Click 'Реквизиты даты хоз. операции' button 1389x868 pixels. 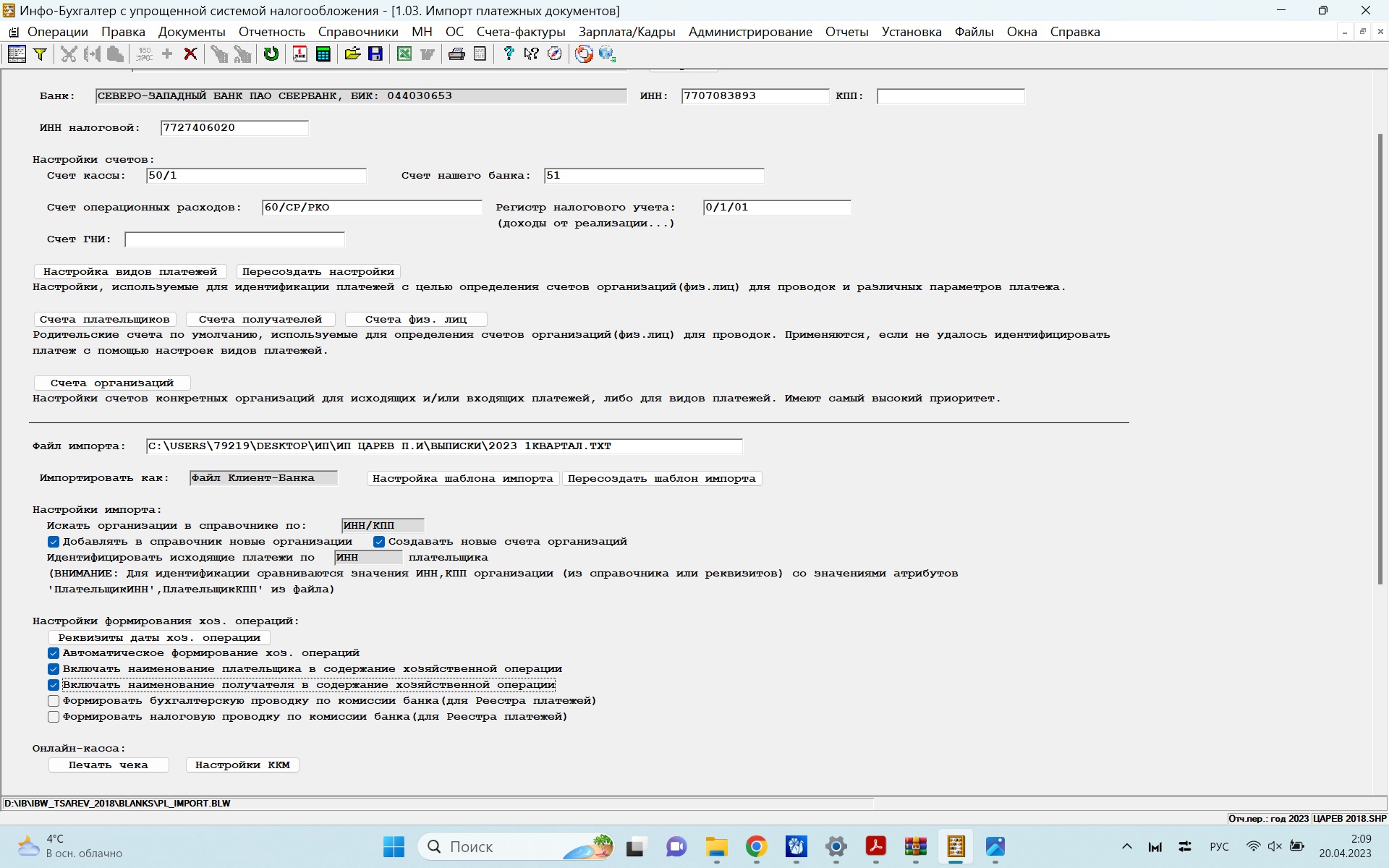[x=159, y=638]
